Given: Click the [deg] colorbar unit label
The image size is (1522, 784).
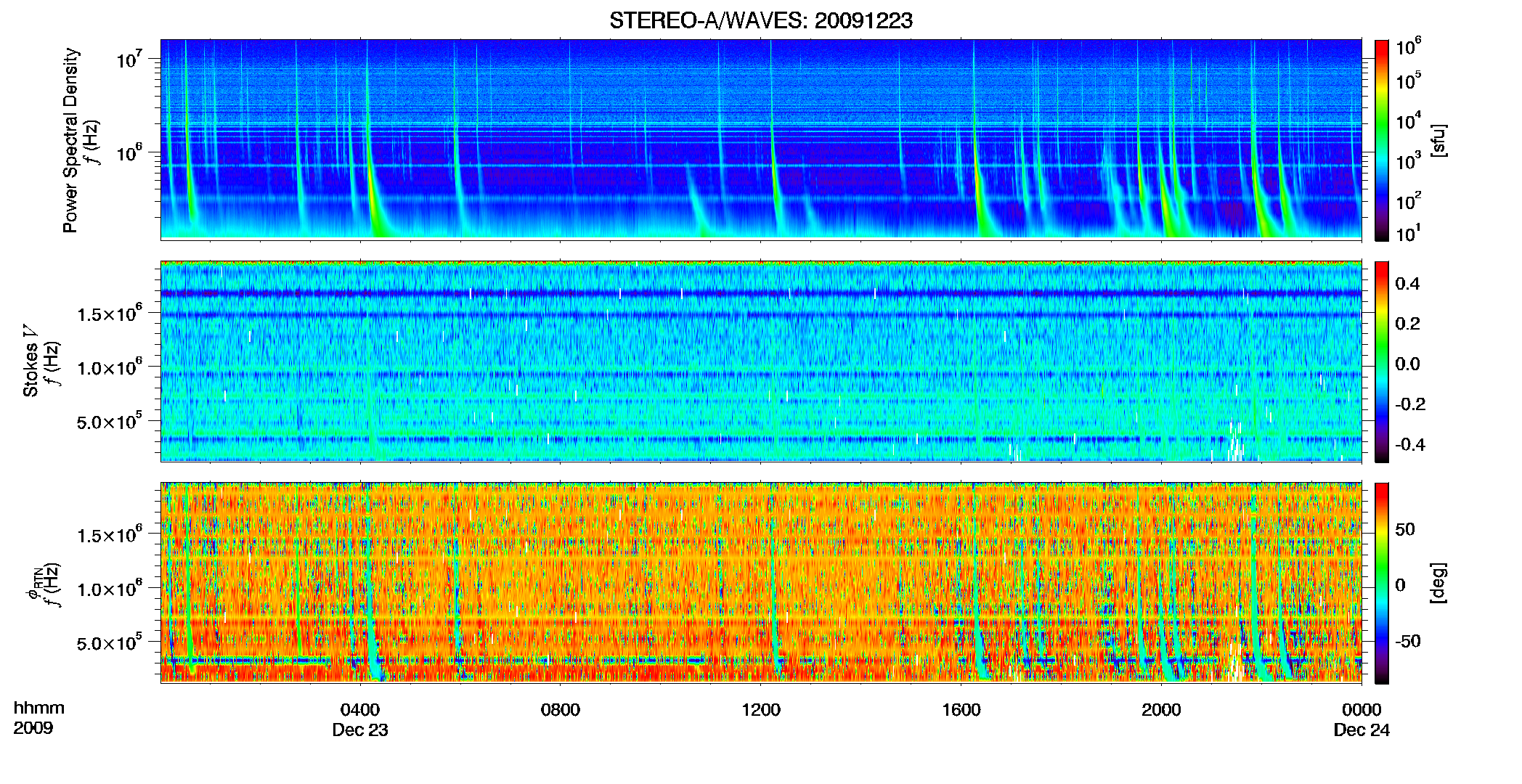Looking at the screenshot, I should [1439, 583].
